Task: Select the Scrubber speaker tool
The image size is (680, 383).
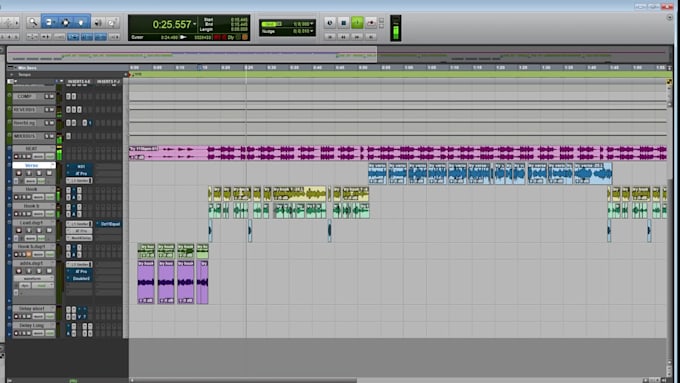Action: click(x=98, y=22)
